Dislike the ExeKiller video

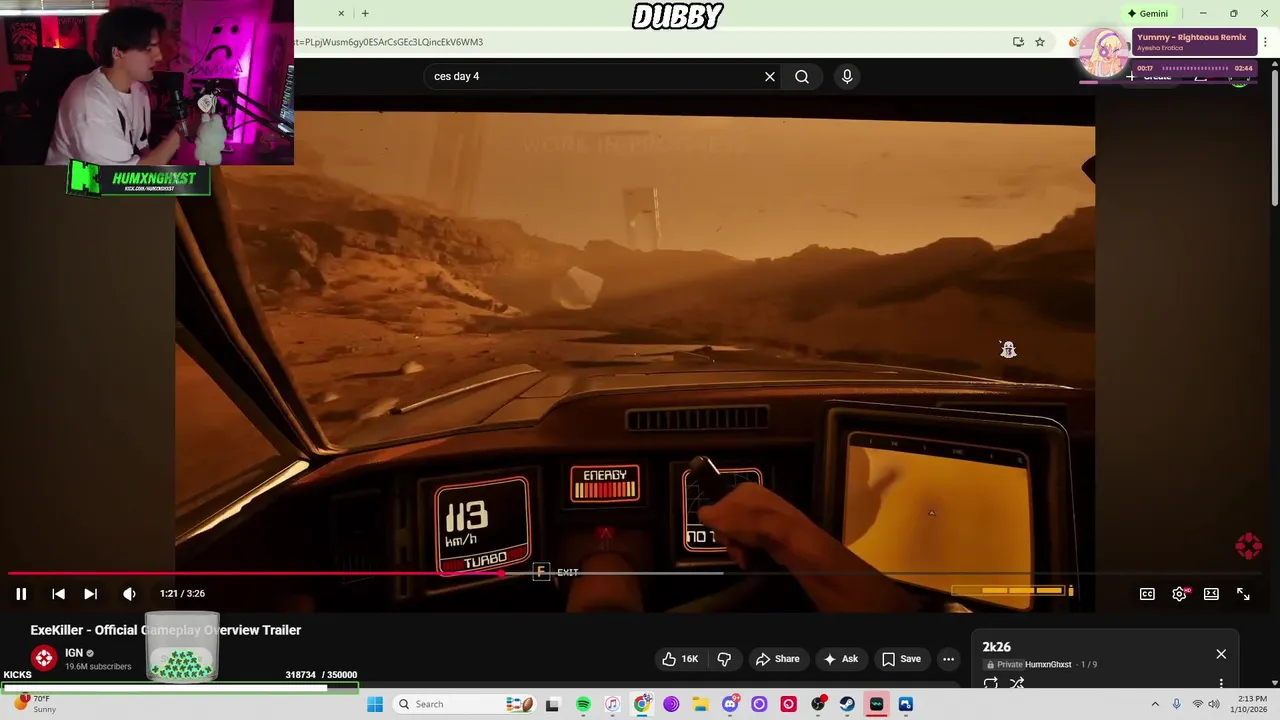click(x=725, y=659)
